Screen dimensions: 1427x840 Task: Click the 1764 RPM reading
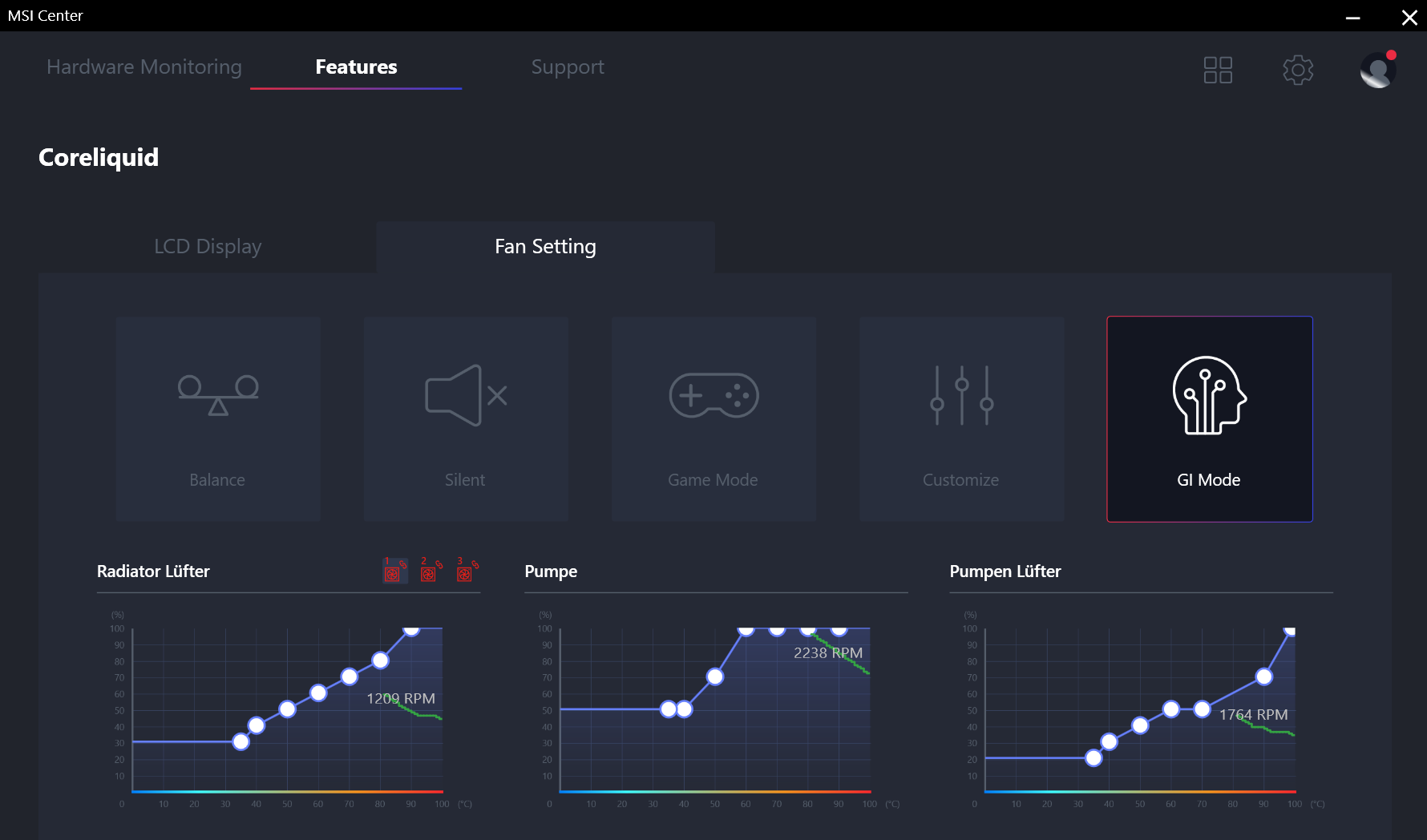point(1254,715)
